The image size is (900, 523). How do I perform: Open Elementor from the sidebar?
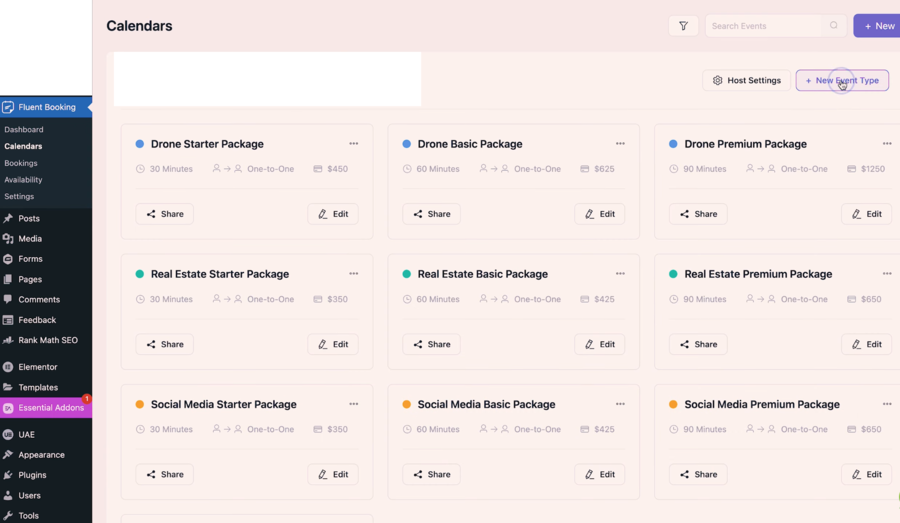click(x=38, y=367)
